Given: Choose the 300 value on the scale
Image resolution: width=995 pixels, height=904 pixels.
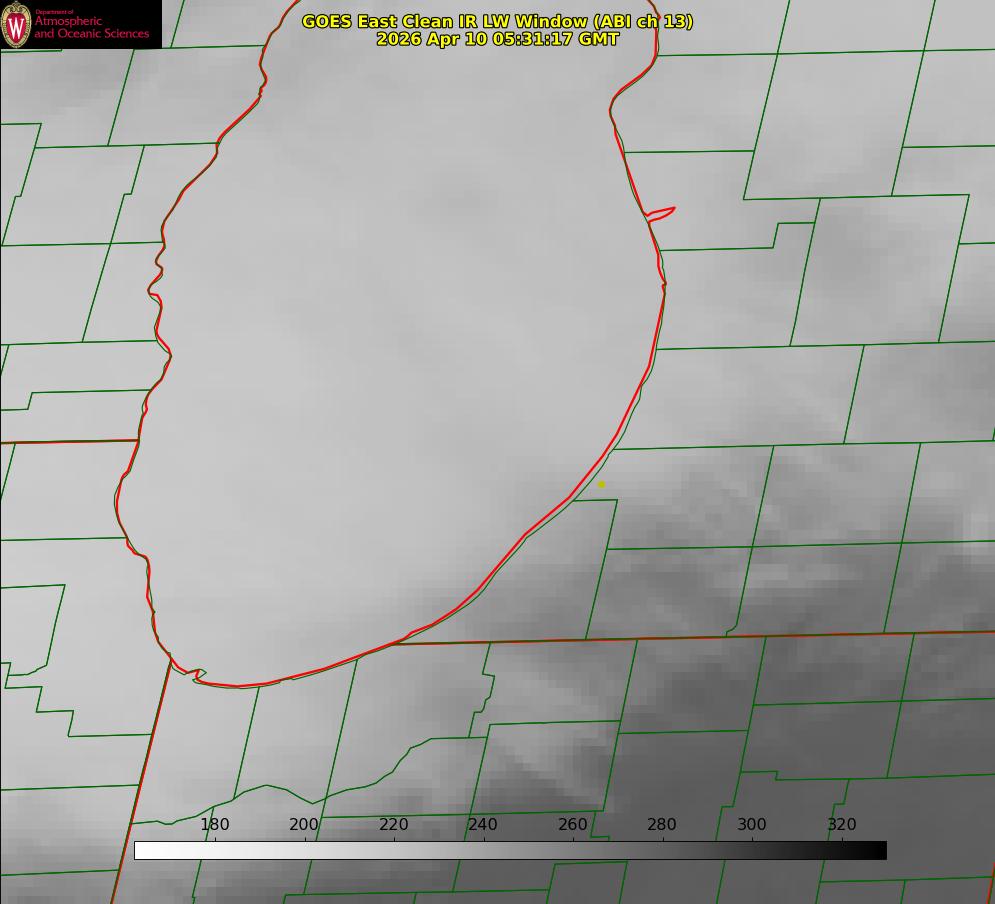Looking at the screenshot, I should click(x=752, y=824).
